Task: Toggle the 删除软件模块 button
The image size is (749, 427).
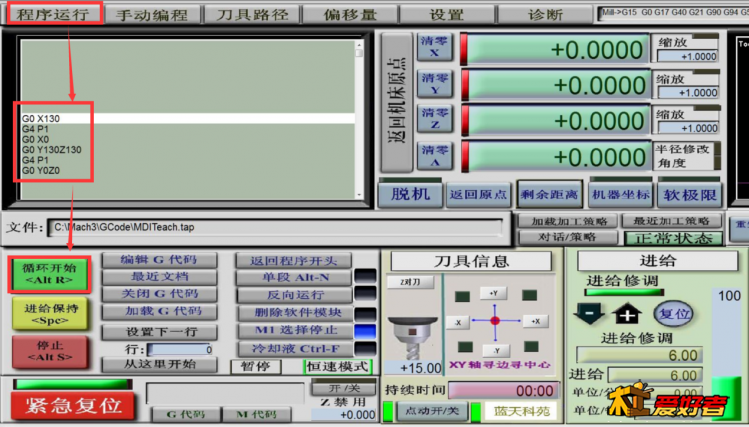Action: 295,313
